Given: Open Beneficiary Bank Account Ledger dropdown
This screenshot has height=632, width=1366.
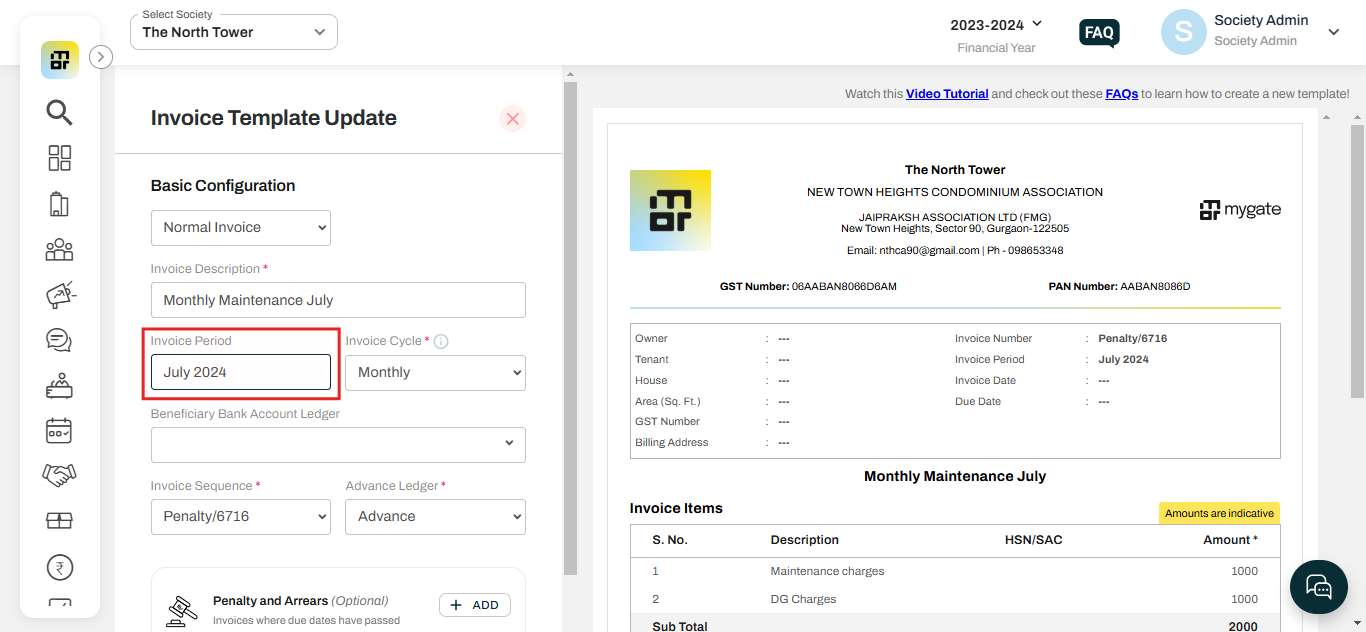Looking at the screenshot, I should 338,444.
